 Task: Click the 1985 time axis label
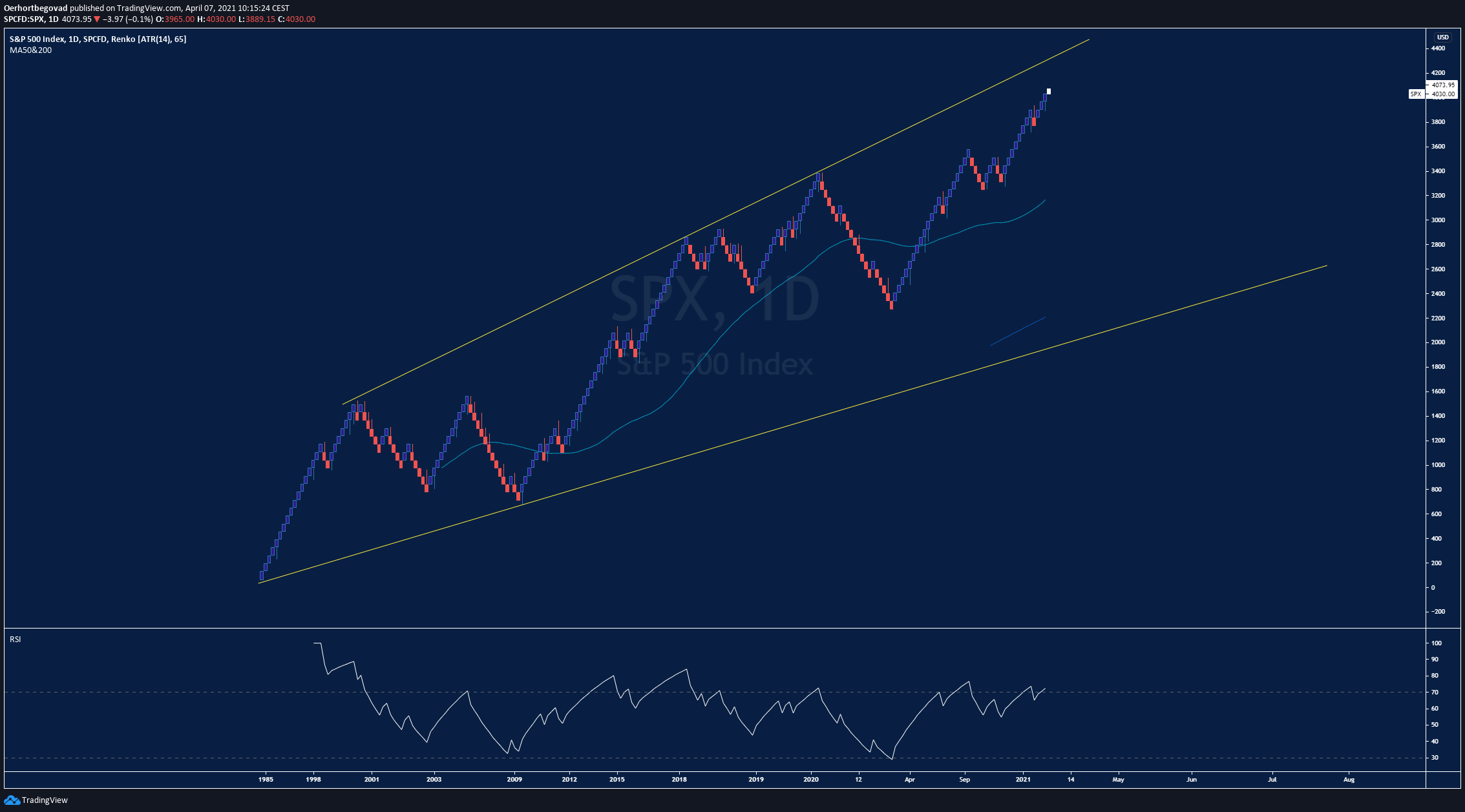pos(266,780)
